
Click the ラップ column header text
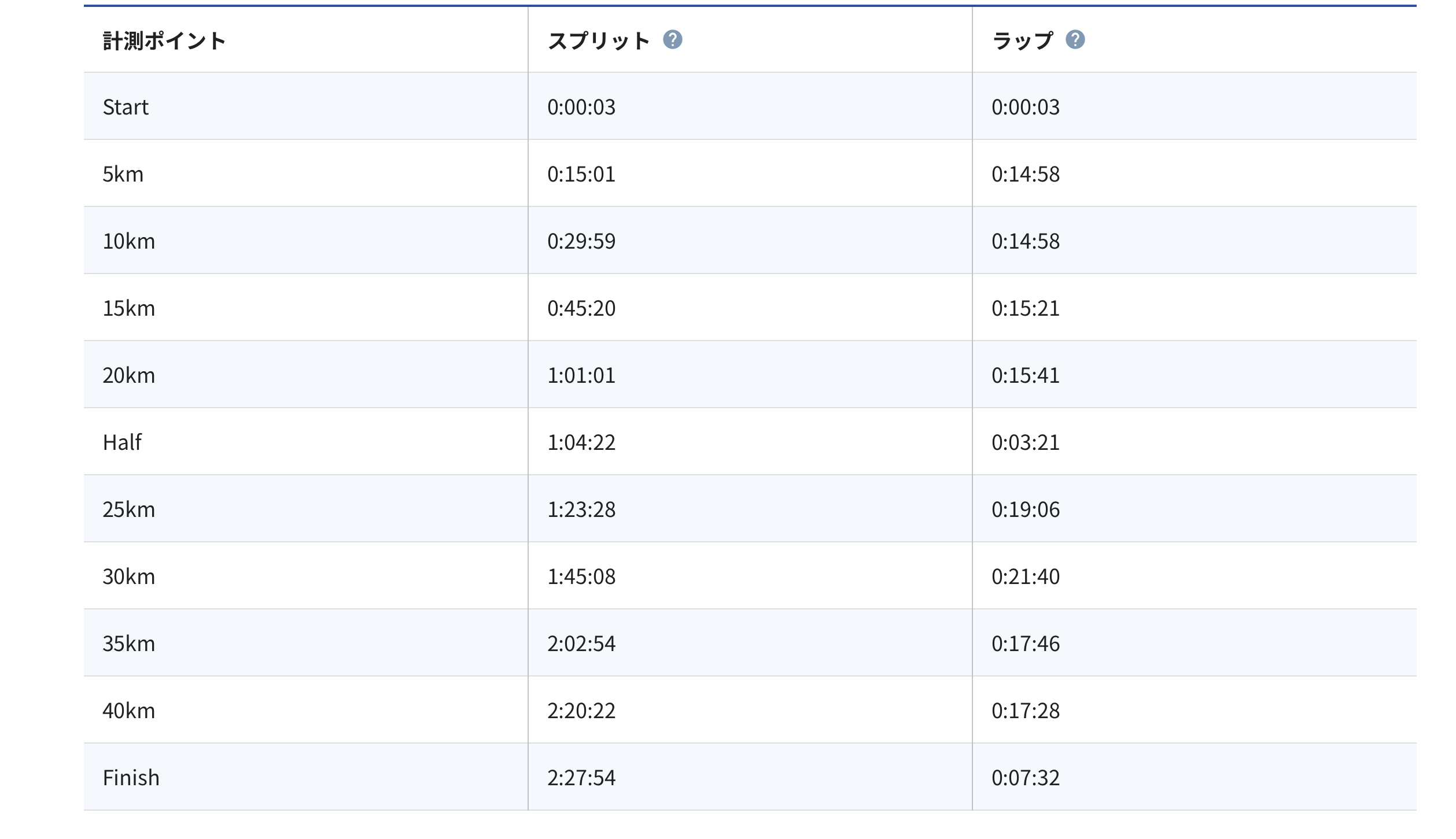pos(1023,41)
